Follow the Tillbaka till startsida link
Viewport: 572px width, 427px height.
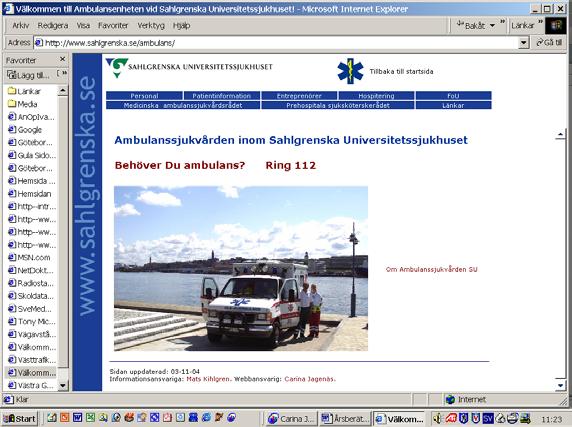point(401,71)
